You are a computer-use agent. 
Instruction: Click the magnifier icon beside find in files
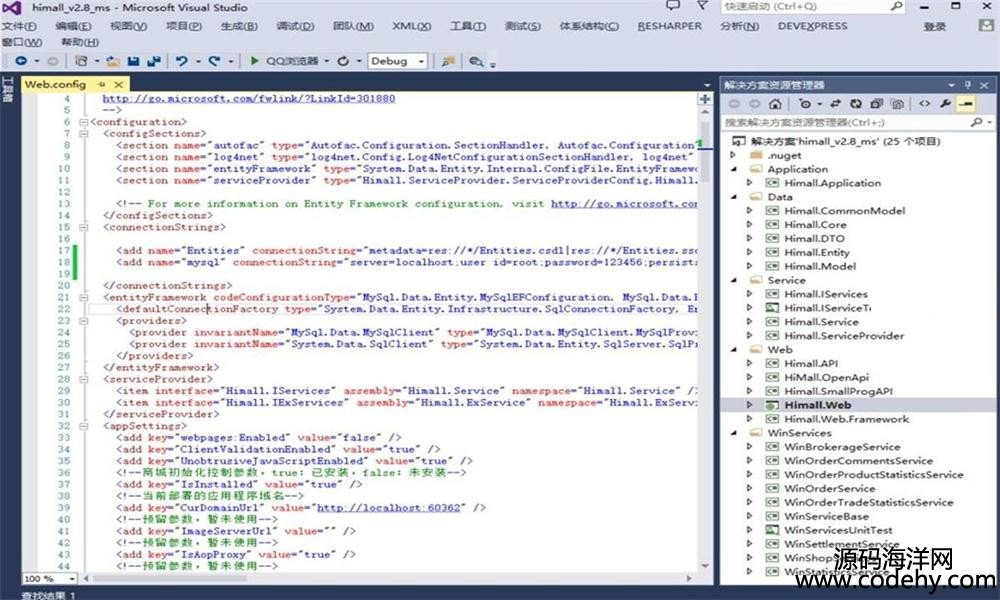pyautogui.click(x=476, y=61)
